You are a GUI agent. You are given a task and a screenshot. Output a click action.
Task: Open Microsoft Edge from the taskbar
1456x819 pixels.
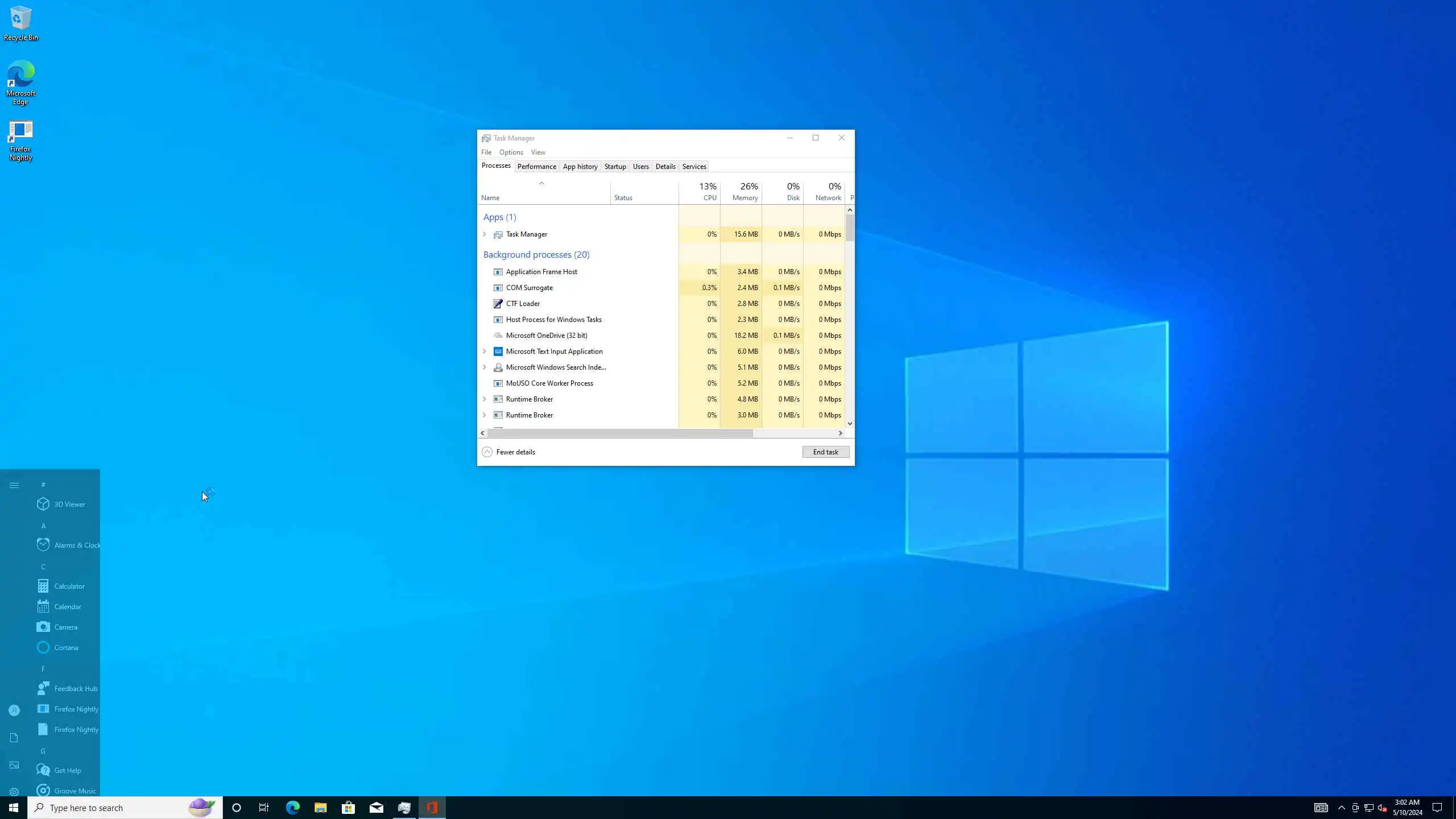click(x=292, y=807)
